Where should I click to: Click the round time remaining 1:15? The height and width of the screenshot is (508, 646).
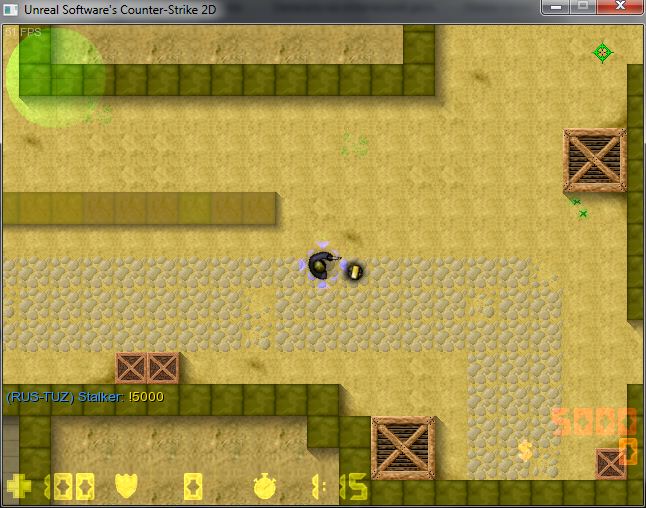click(x=339, y=487)
